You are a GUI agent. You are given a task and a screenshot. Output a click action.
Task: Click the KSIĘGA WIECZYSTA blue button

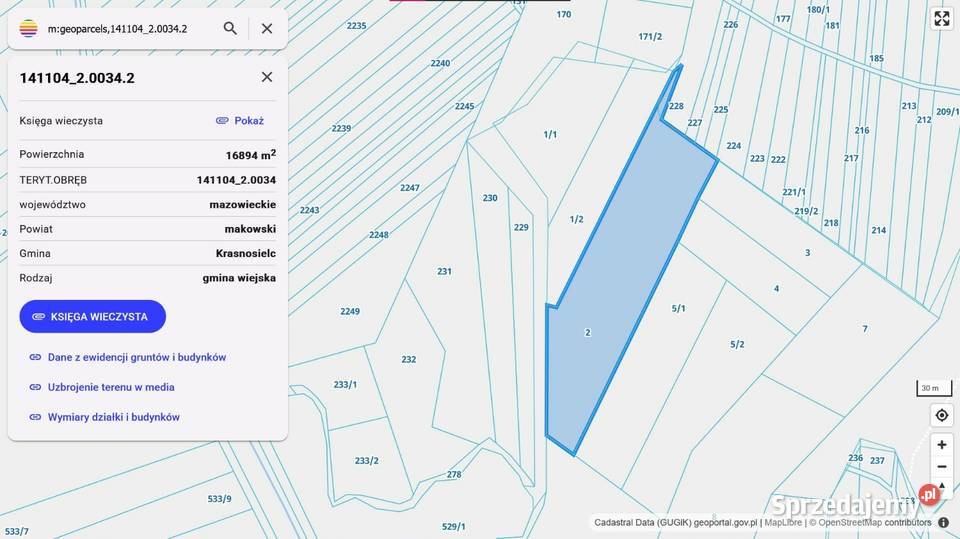point(92,317)
